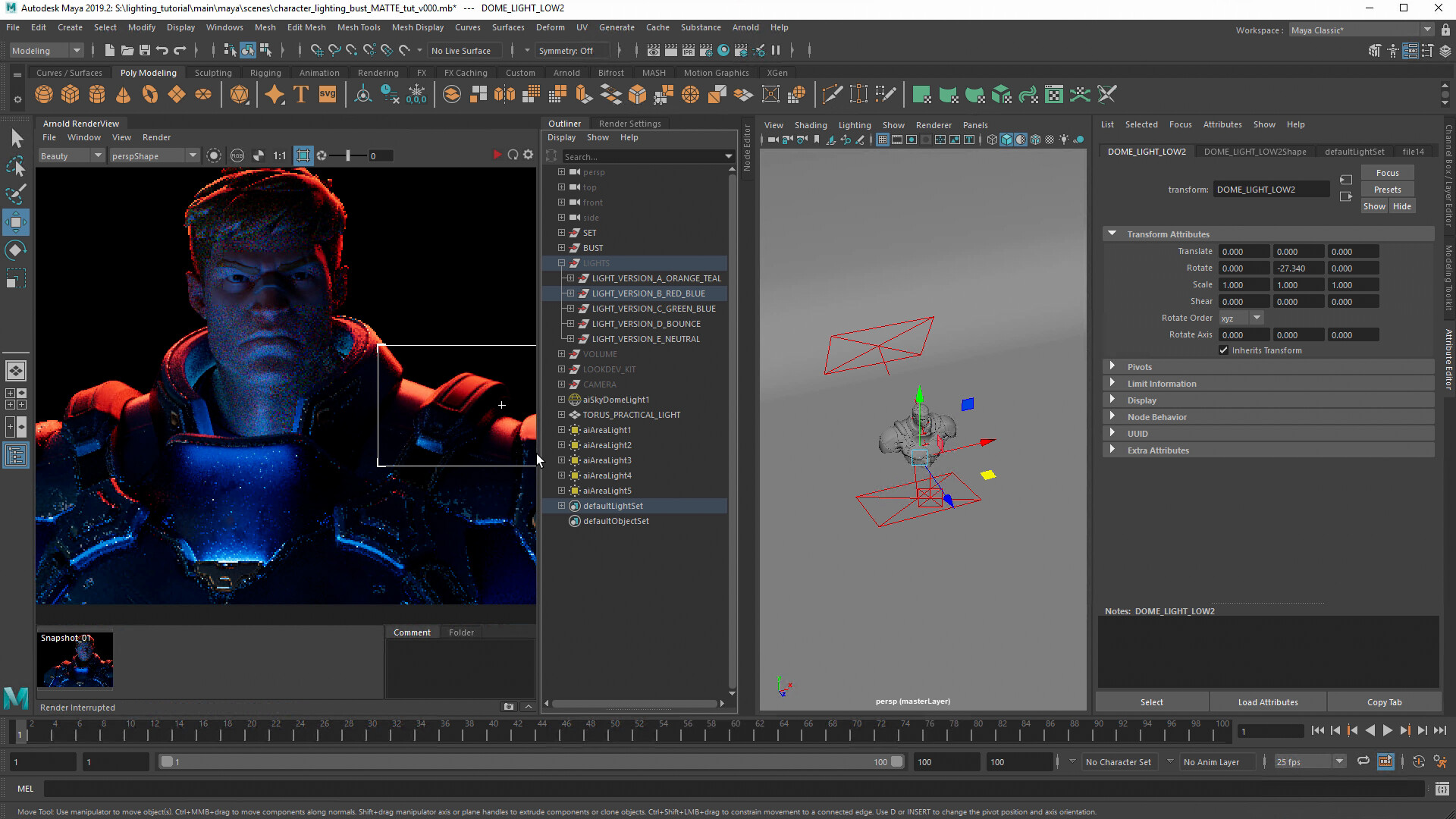
Task: Click the SVG import shelf icon
Action: tap(328, 95)
